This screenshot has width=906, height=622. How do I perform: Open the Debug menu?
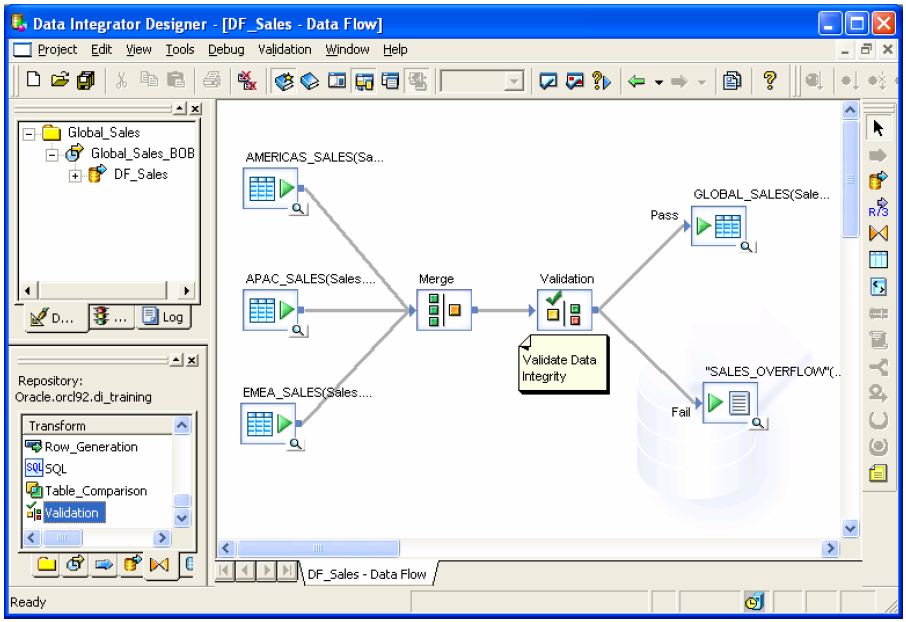[x=226, y=50]
